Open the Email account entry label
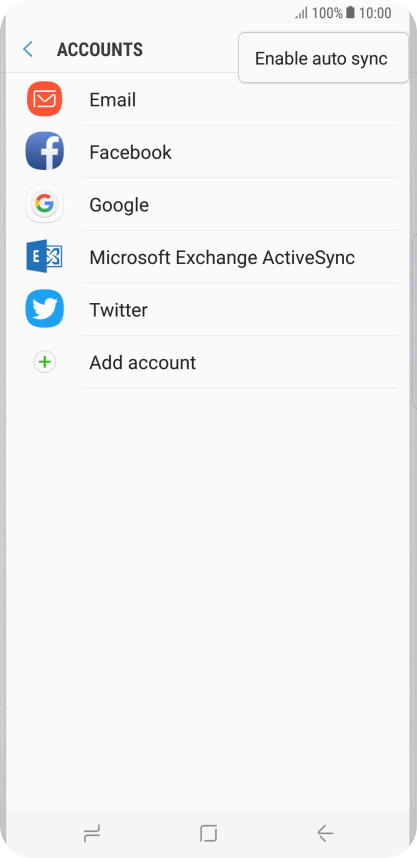Image resolution: width=417 pixels, height=858 pixels. [x=113, y=100]
